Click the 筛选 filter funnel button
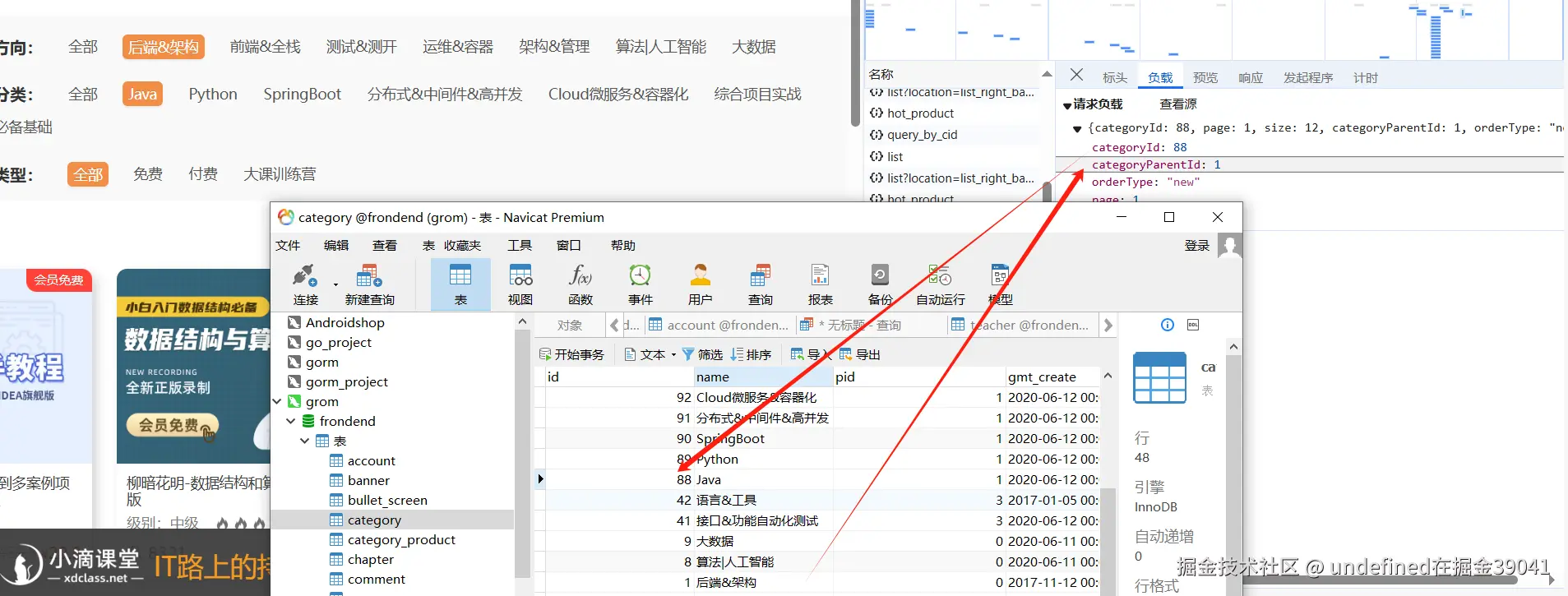The height and width of the screenshot is (596, 1568). (702, 354)
